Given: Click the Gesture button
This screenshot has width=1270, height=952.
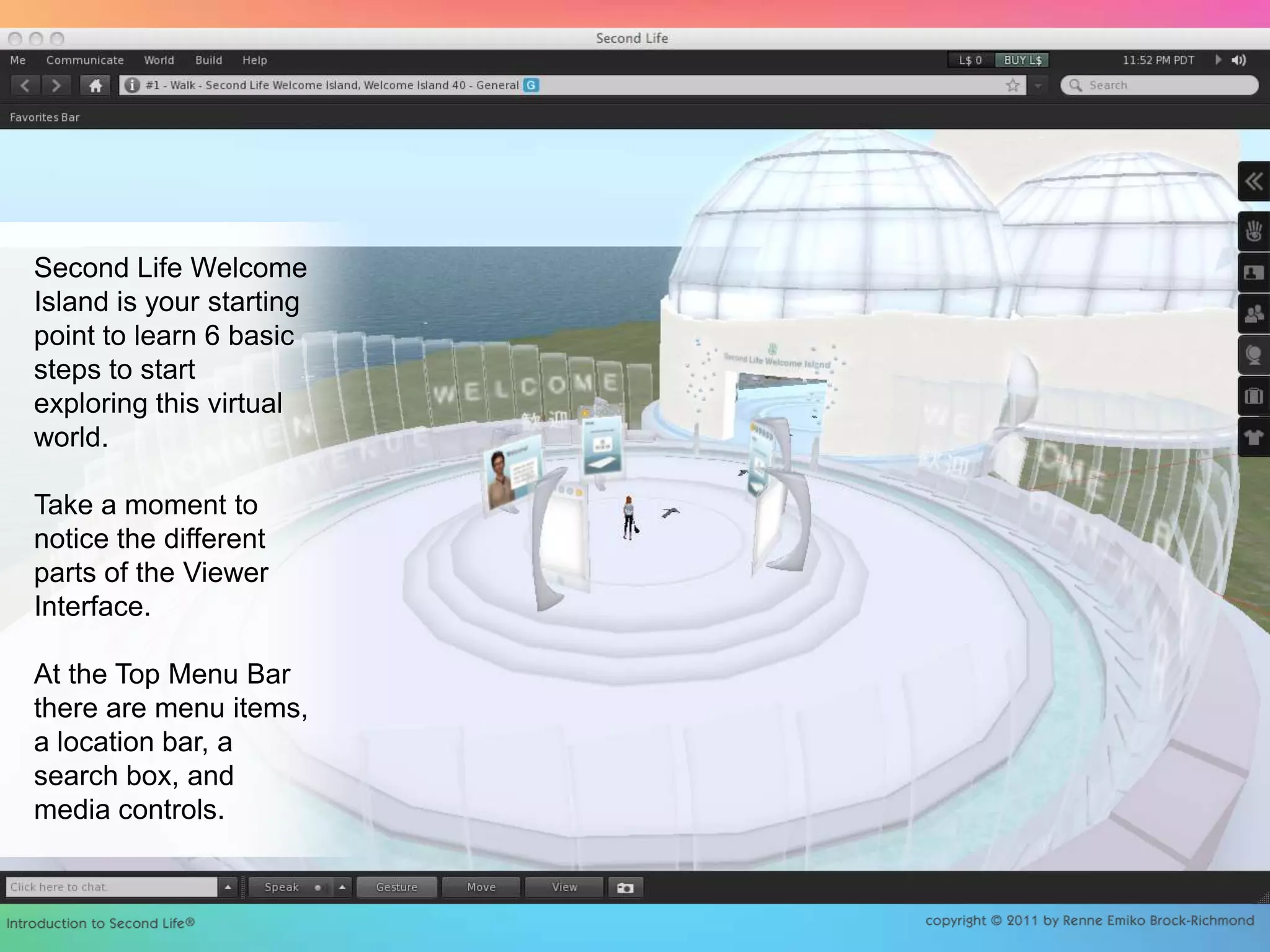Looking at the screenshot, I should pos(397,887).
